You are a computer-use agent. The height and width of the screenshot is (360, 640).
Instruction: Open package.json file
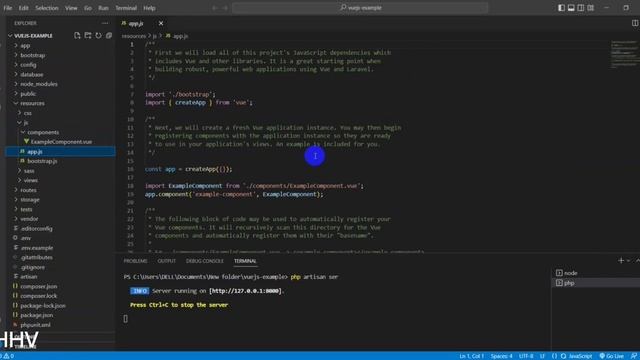coord(36,315)
